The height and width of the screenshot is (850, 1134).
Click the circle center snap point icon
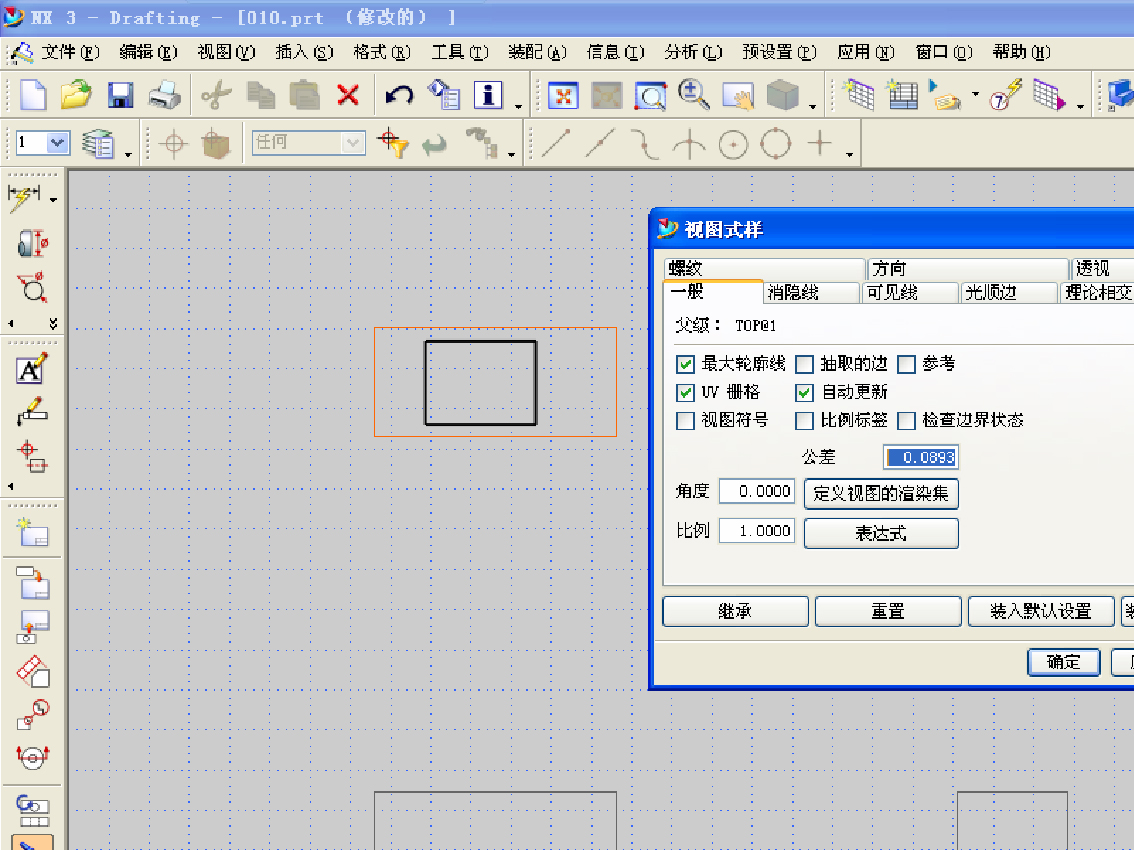tap(733, 144)
